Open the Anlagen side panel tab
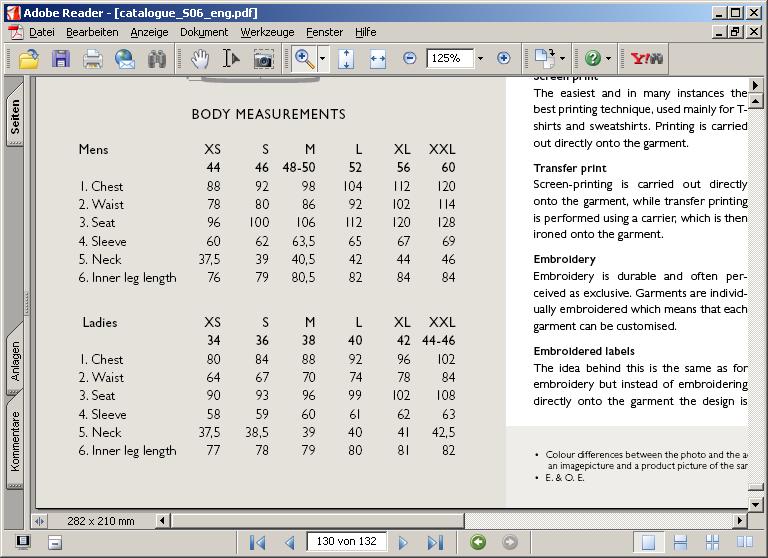 pos(15,360)
